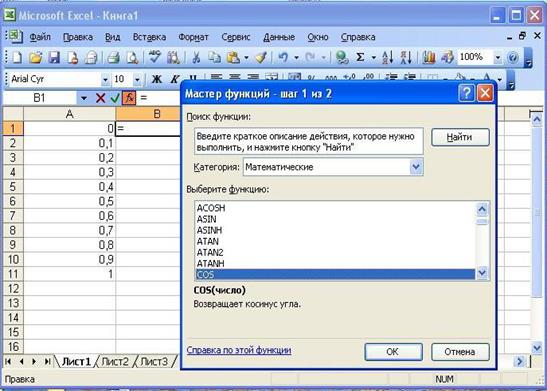Switch to the Лист2 sheet tab
The height and width of the screenshot is (391, 547).
115,362
